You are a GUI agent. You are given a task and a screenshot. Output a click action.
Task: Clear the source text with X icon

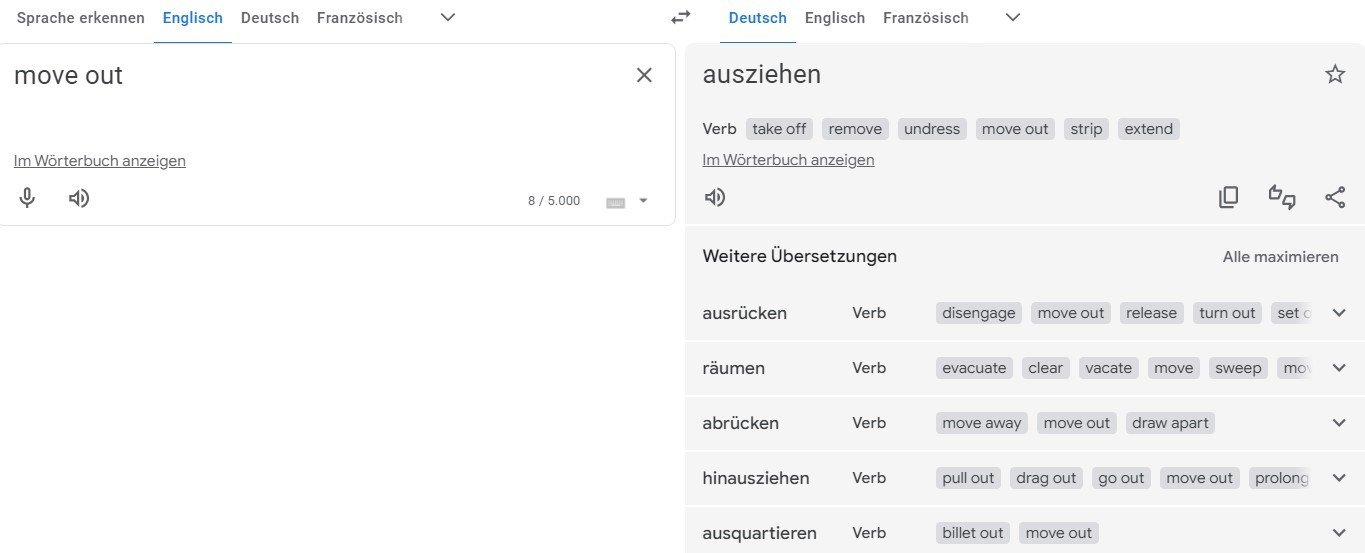click(644, 75)
